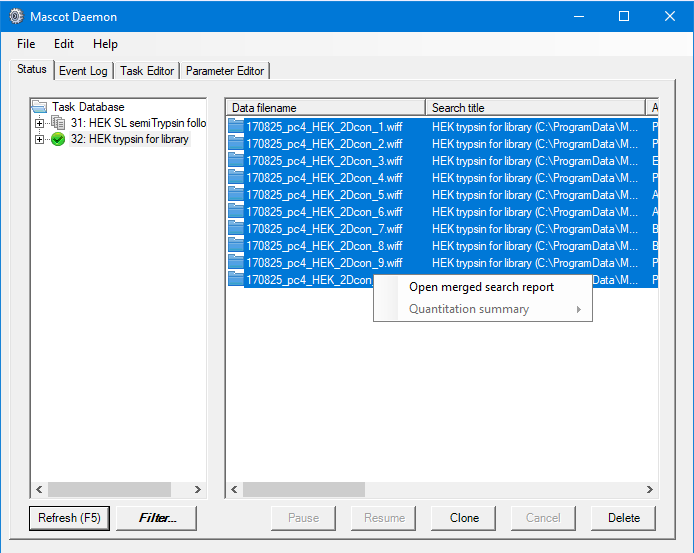The width and height of the screenshot is (694, 553).
Task: Click the Mascot Daemon gear icon in title bar
Action: pos(16,16)
